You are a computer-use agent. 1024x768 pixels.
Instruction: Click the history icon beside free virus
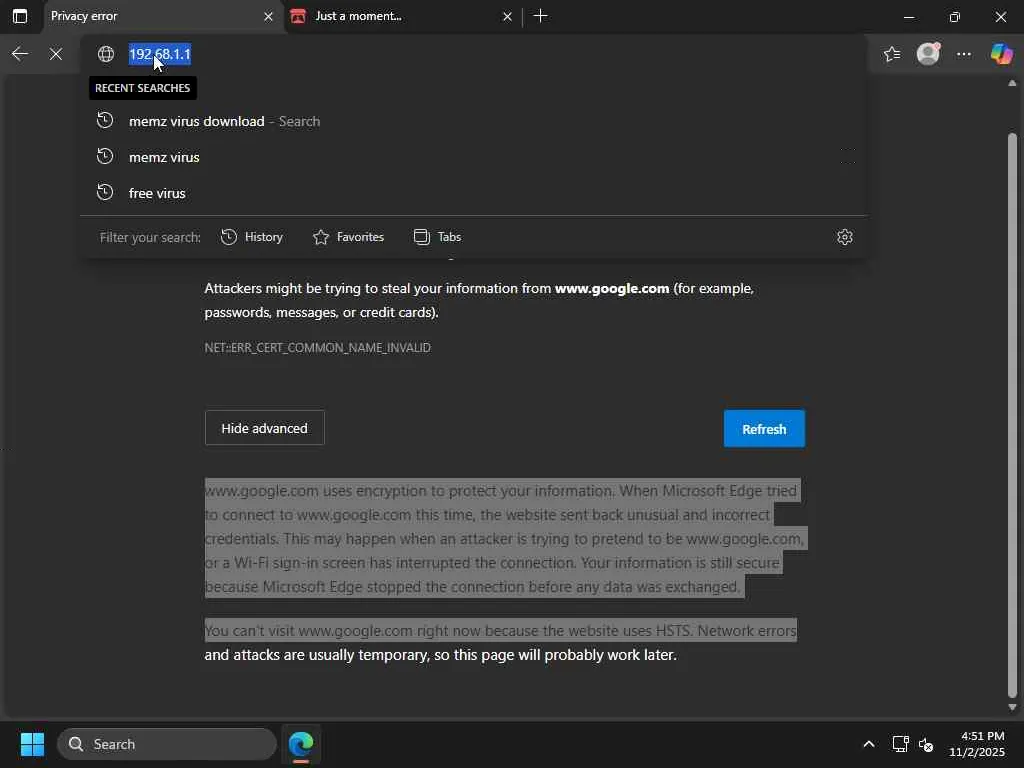(105, 193)
